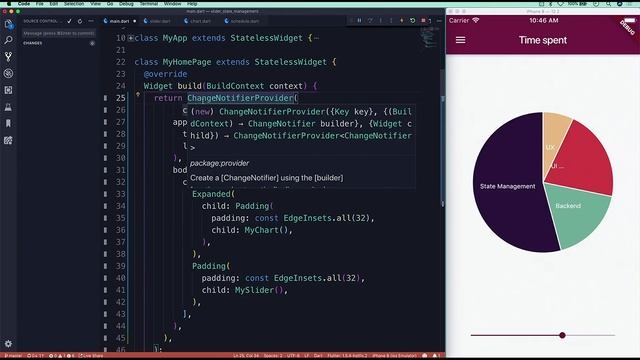Restart the debug session
640x360 pixels.
coord(412,20)
